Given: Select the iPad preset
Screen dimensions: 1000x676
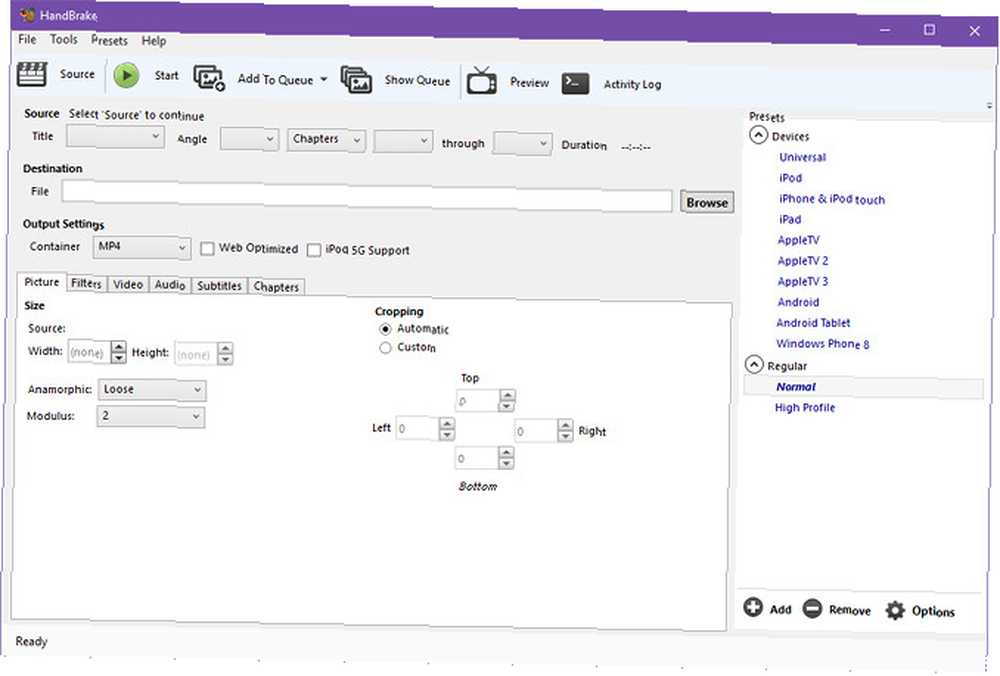Looking at the screenshot, I should pos(790,219).
